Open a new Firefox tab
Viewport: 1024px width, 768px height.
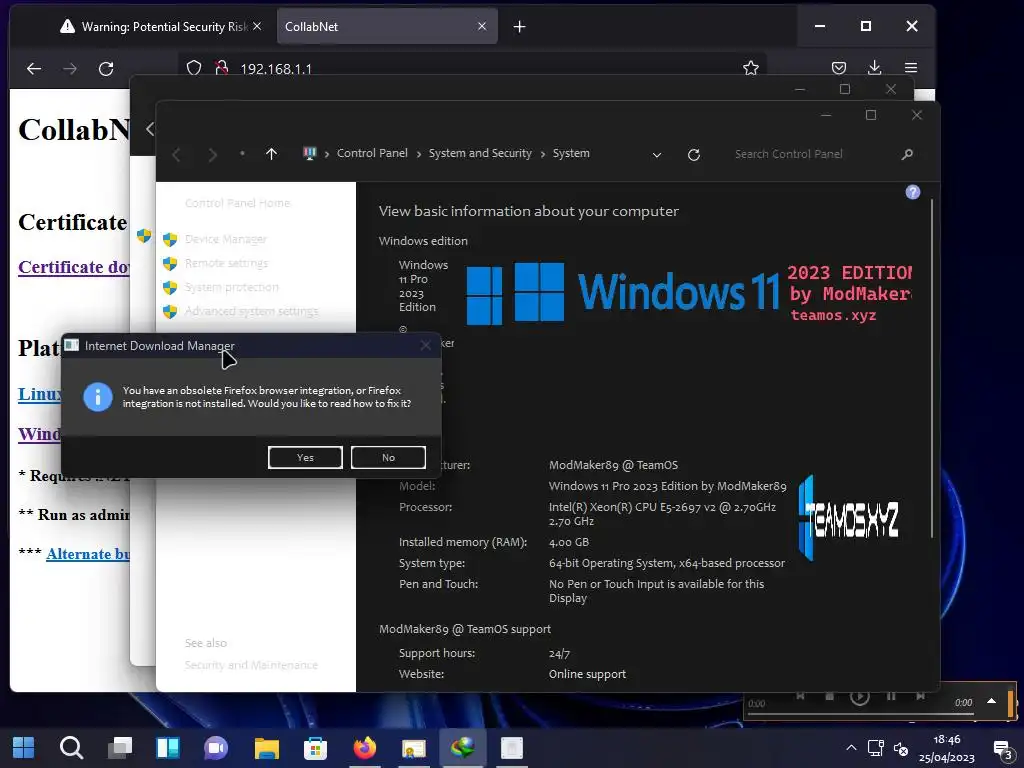[x=519, y=27]
